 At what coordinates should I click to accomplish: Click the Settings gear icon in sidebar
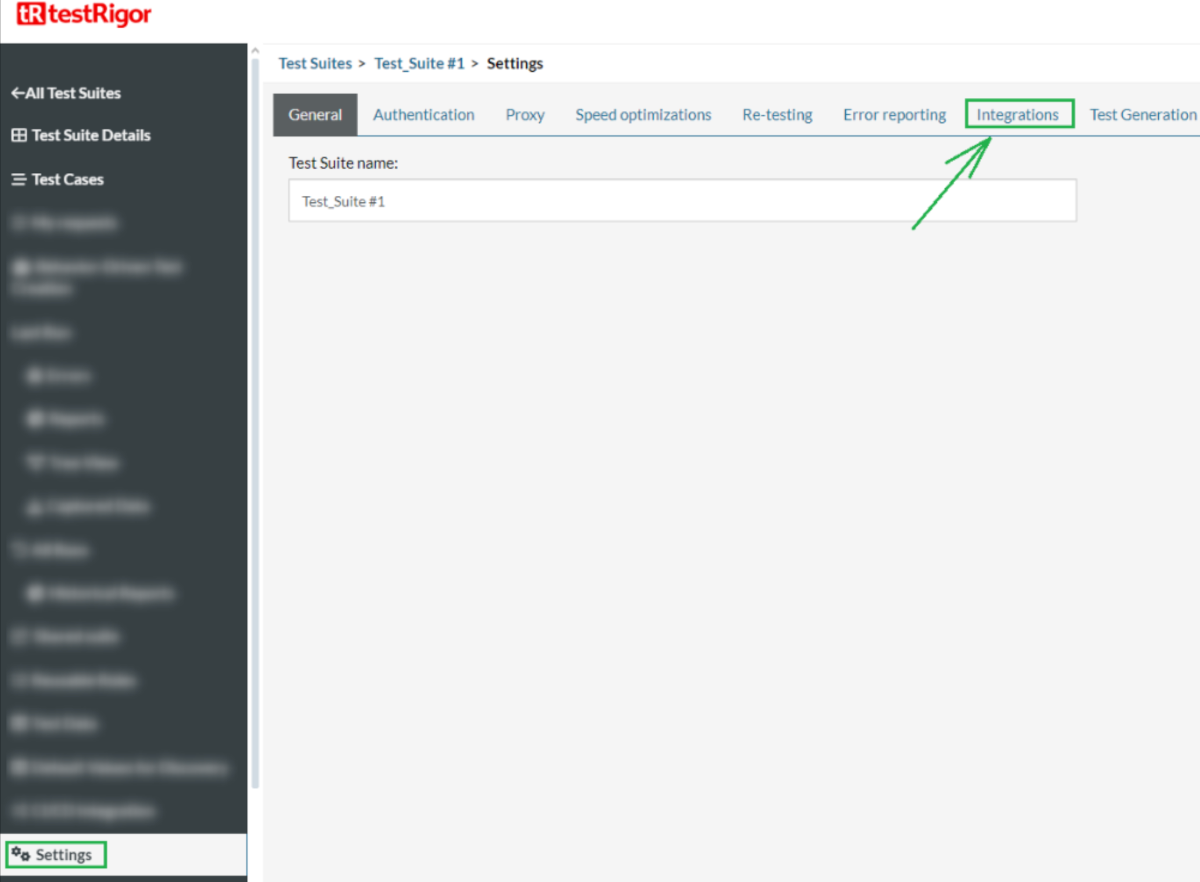pyautogui.click(x=20, y=855)
